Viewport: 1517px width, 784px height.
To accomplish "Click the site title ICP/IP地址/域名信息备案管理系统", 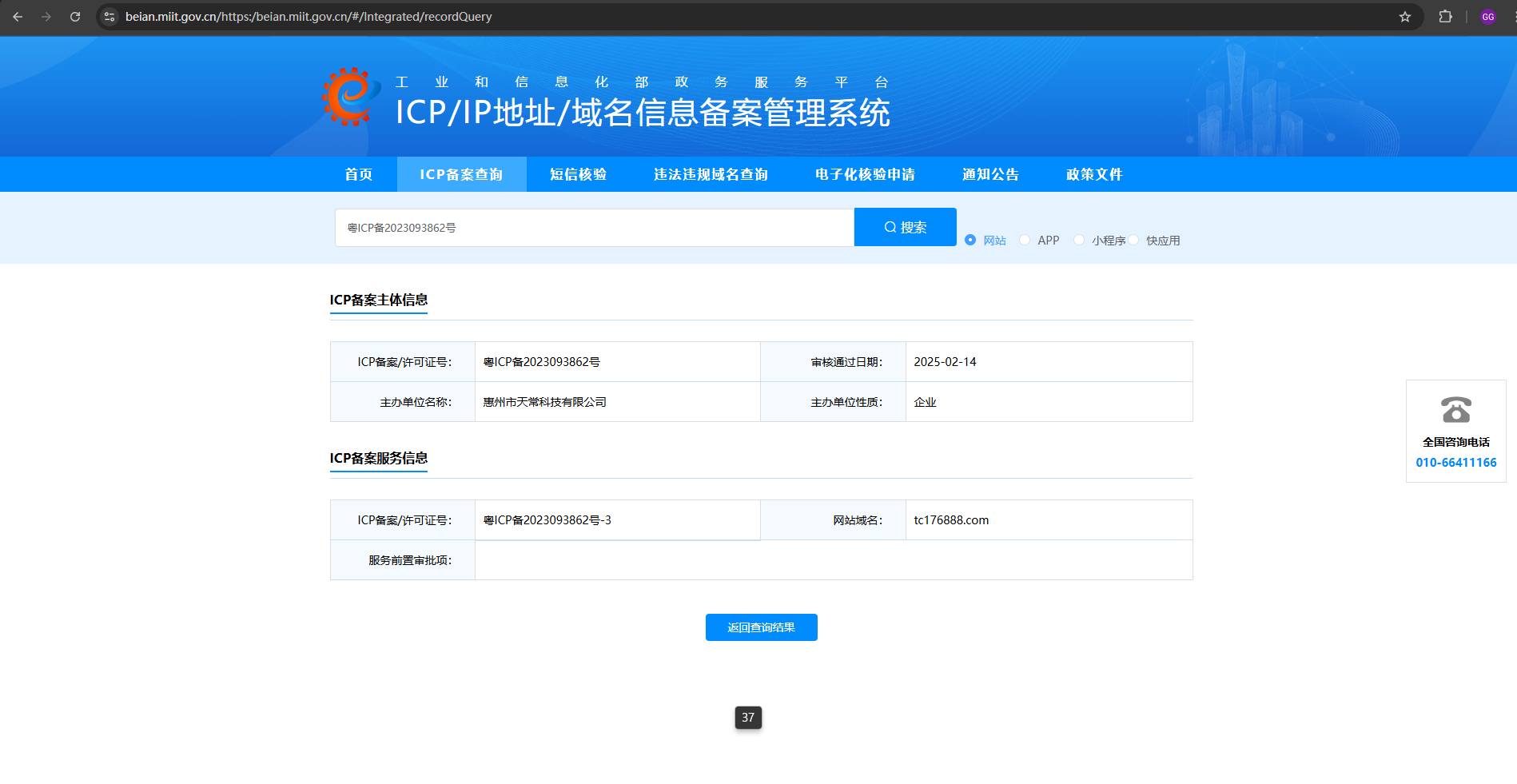I will [x=643, y=113].
